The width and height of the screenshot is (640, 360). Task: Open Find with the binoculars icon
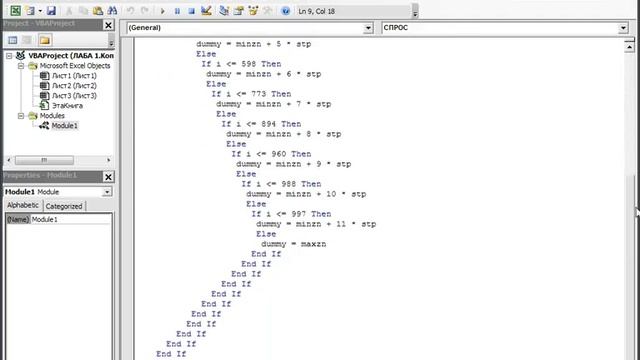tap(112, 11)
